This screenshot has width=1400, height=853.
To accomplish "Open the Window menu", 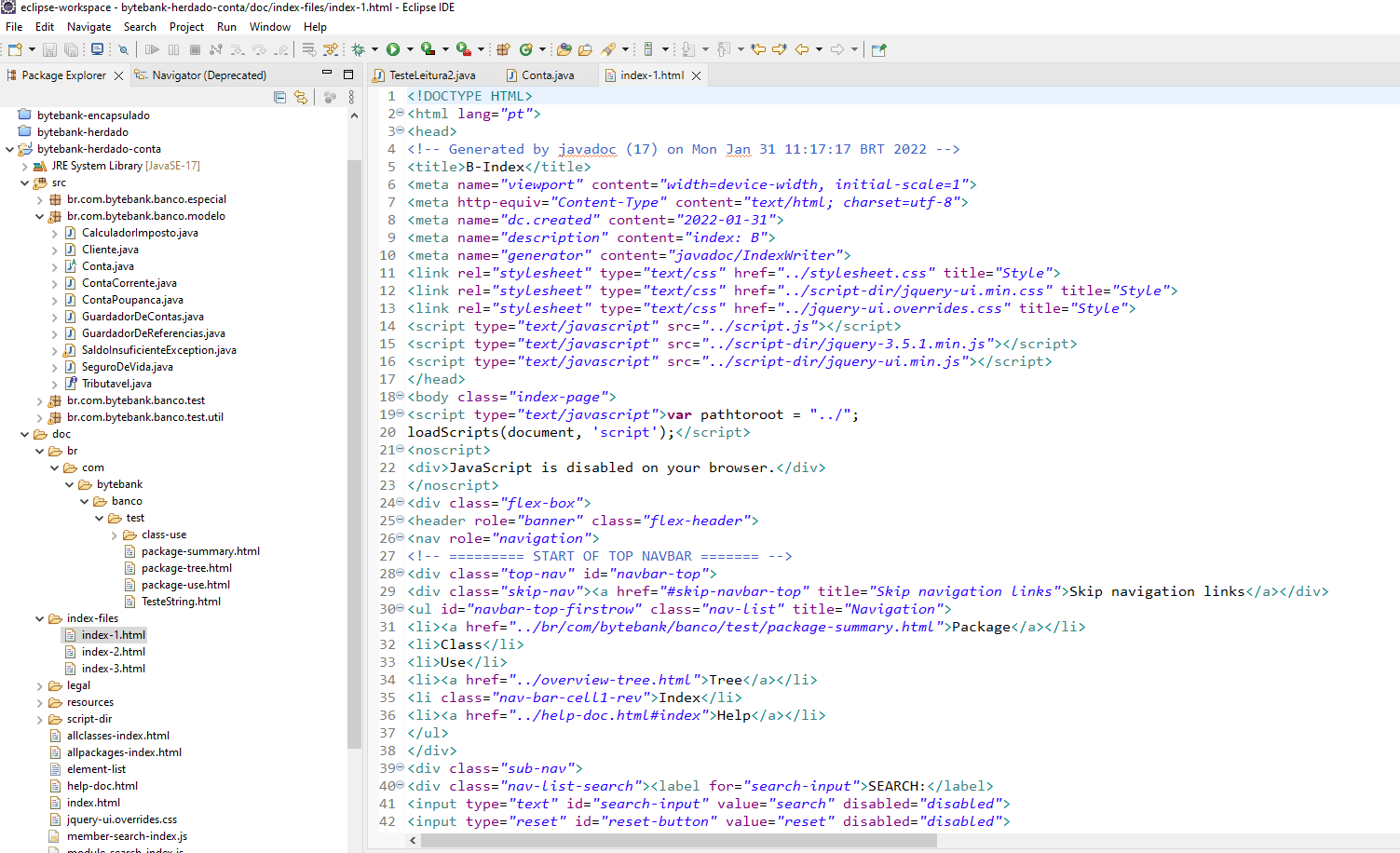I will pyautogui.click(x=270, y=27).
